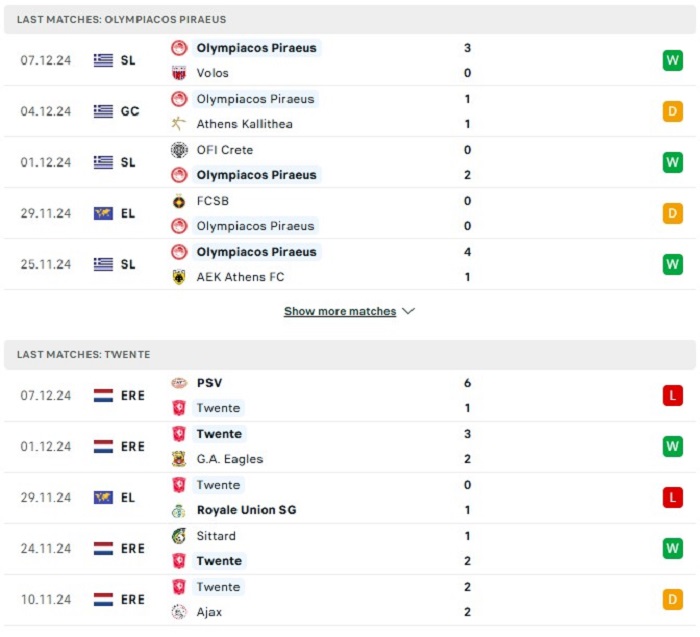Click the PSV club logo
This screenshot has width=700, height=637.
coord(179,383)
